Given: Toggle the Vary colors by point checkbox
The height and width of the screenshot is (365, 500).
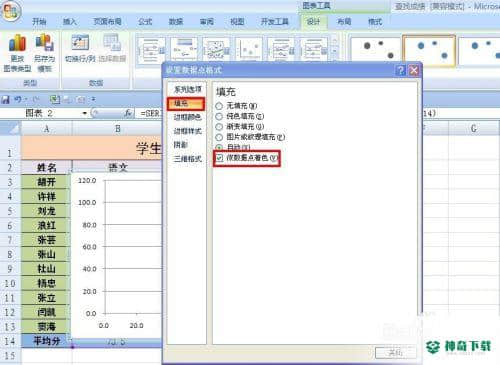Looking at the screenshot, I should 219,158.
